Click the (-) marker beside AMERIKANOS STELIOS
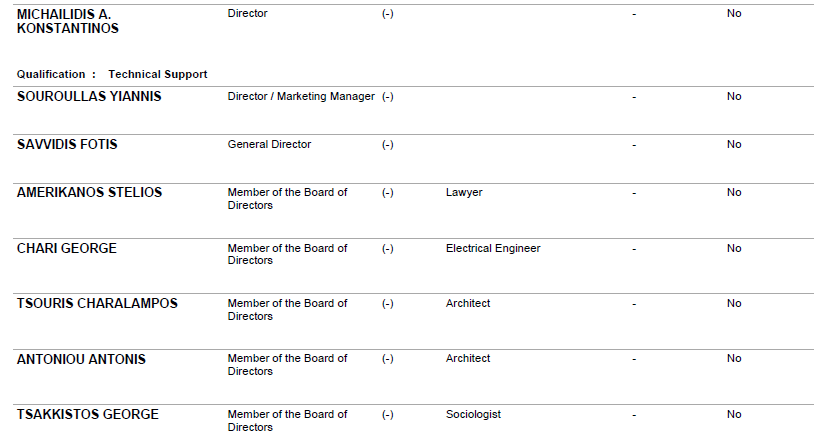 [x=388, y=192]
